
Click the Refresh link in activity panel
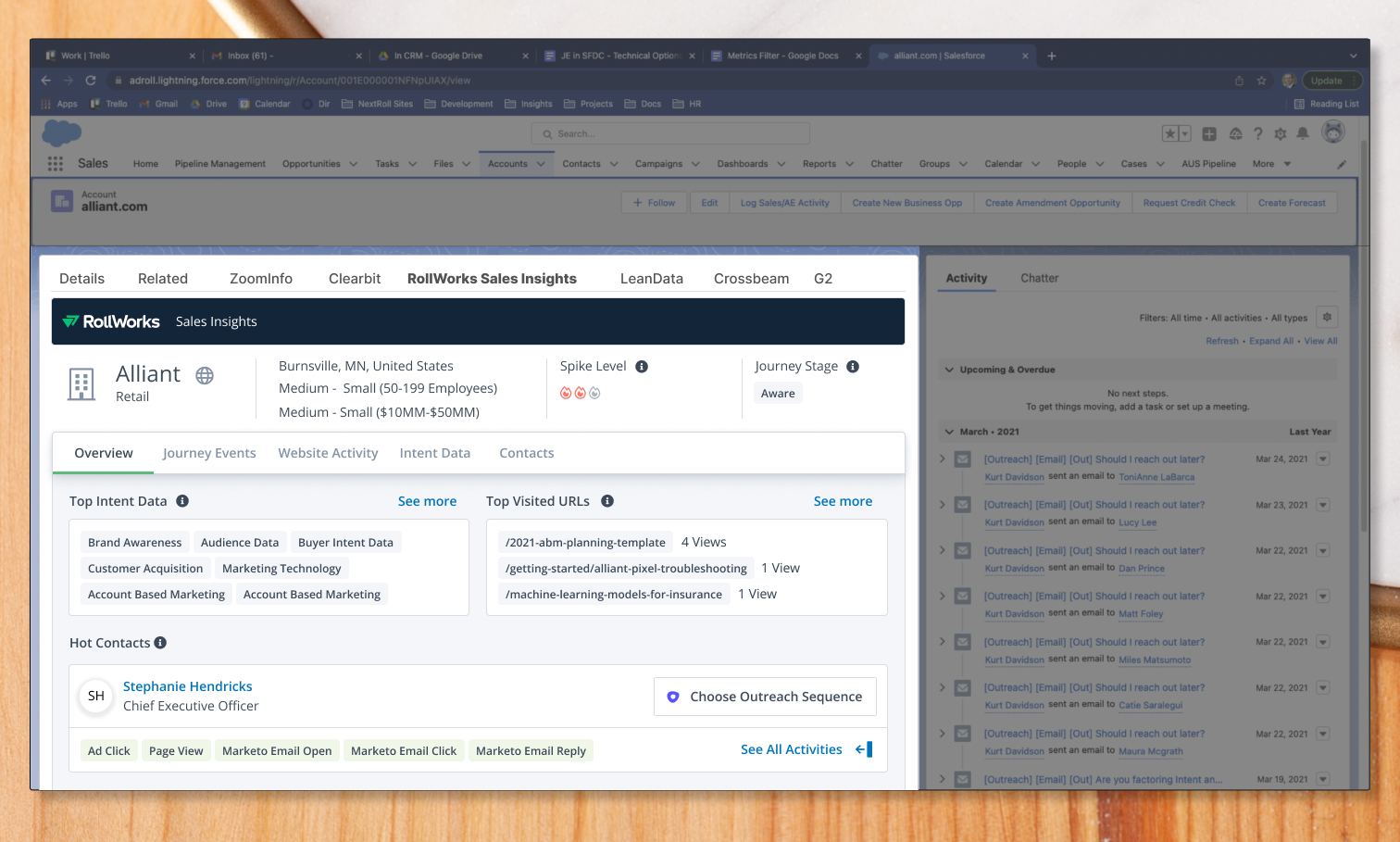pos(1222,341)
